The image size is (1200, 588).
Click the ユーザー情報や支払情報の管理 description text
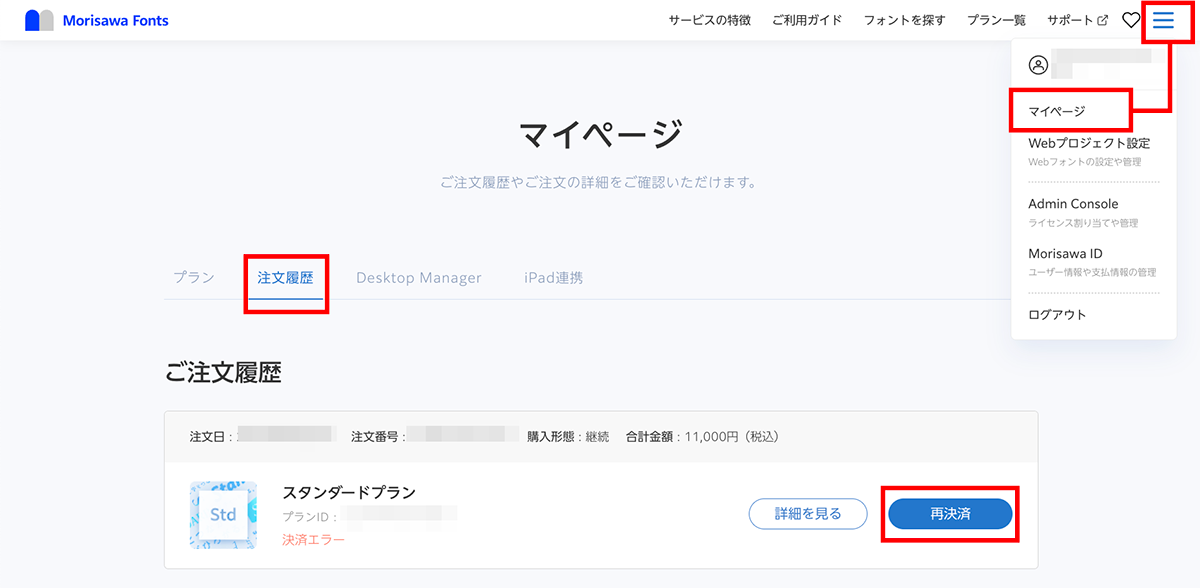coord(1092,272)
